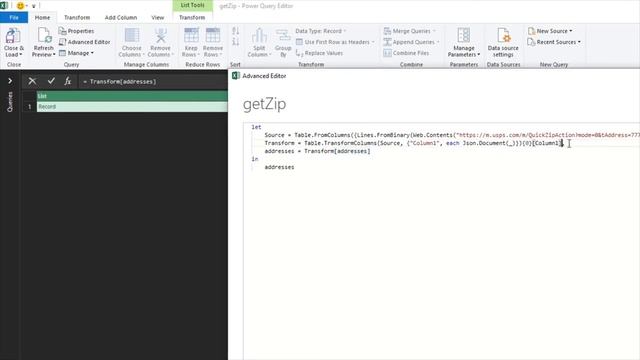640x360 pixels.
Task: Click the Split Column icon
Action: [259, 36]
